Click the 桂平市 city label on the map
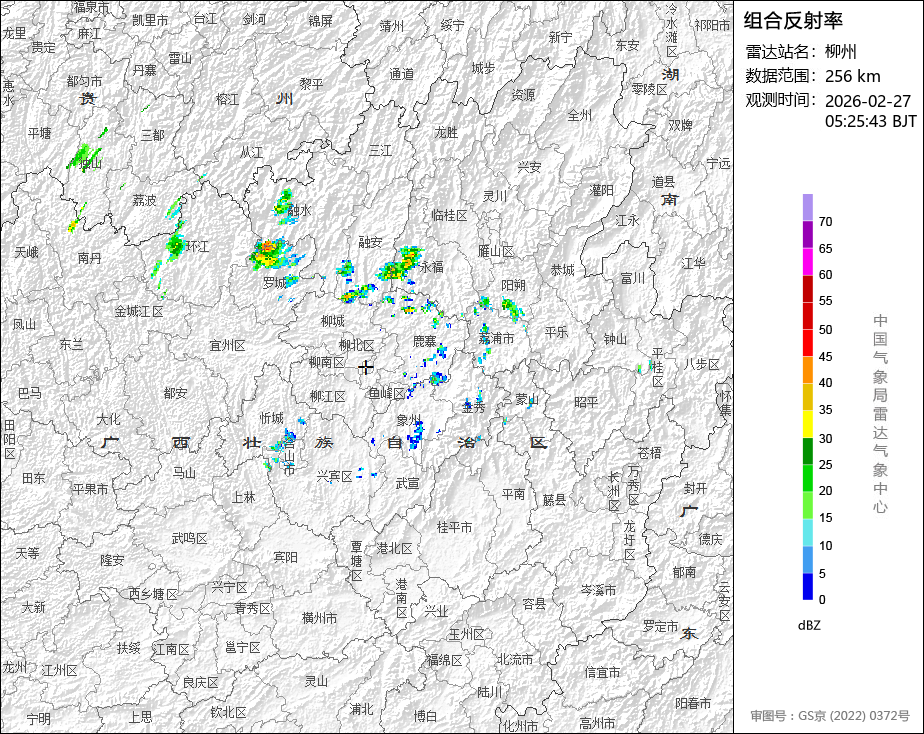This screenshot has height=734, width=924. point(454,526)
